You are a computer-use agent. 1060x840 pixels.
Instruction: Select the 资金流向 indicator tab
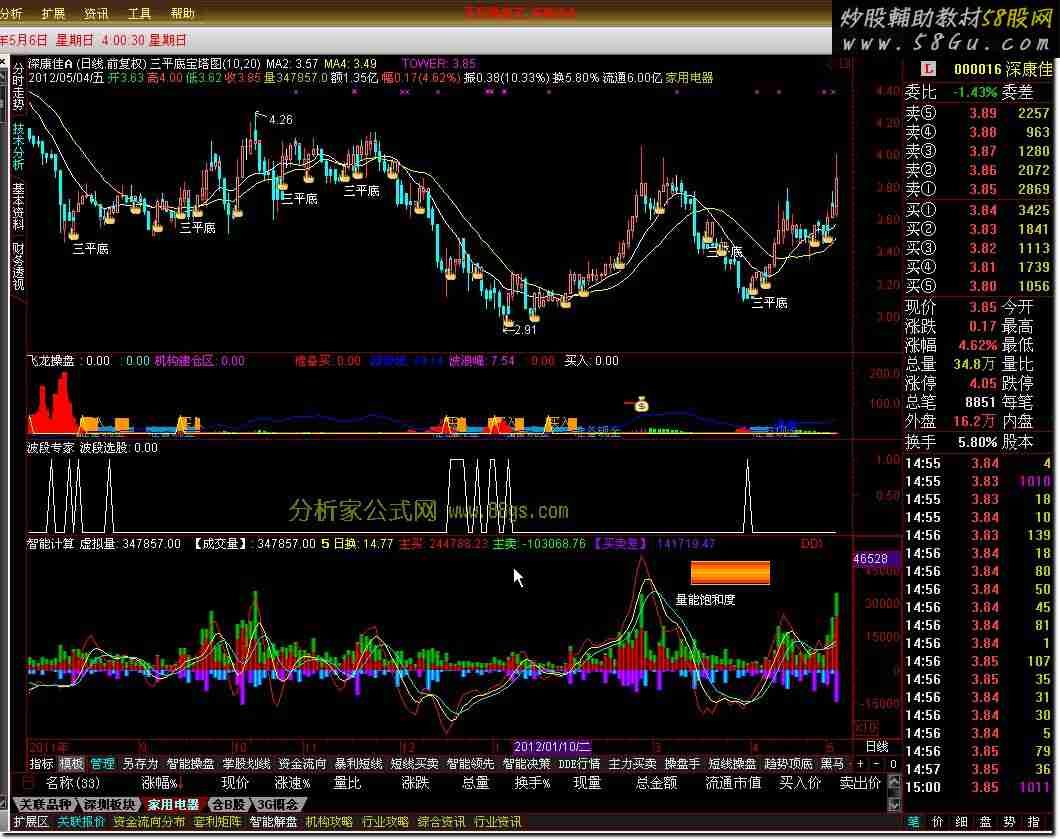coord(302,764)
